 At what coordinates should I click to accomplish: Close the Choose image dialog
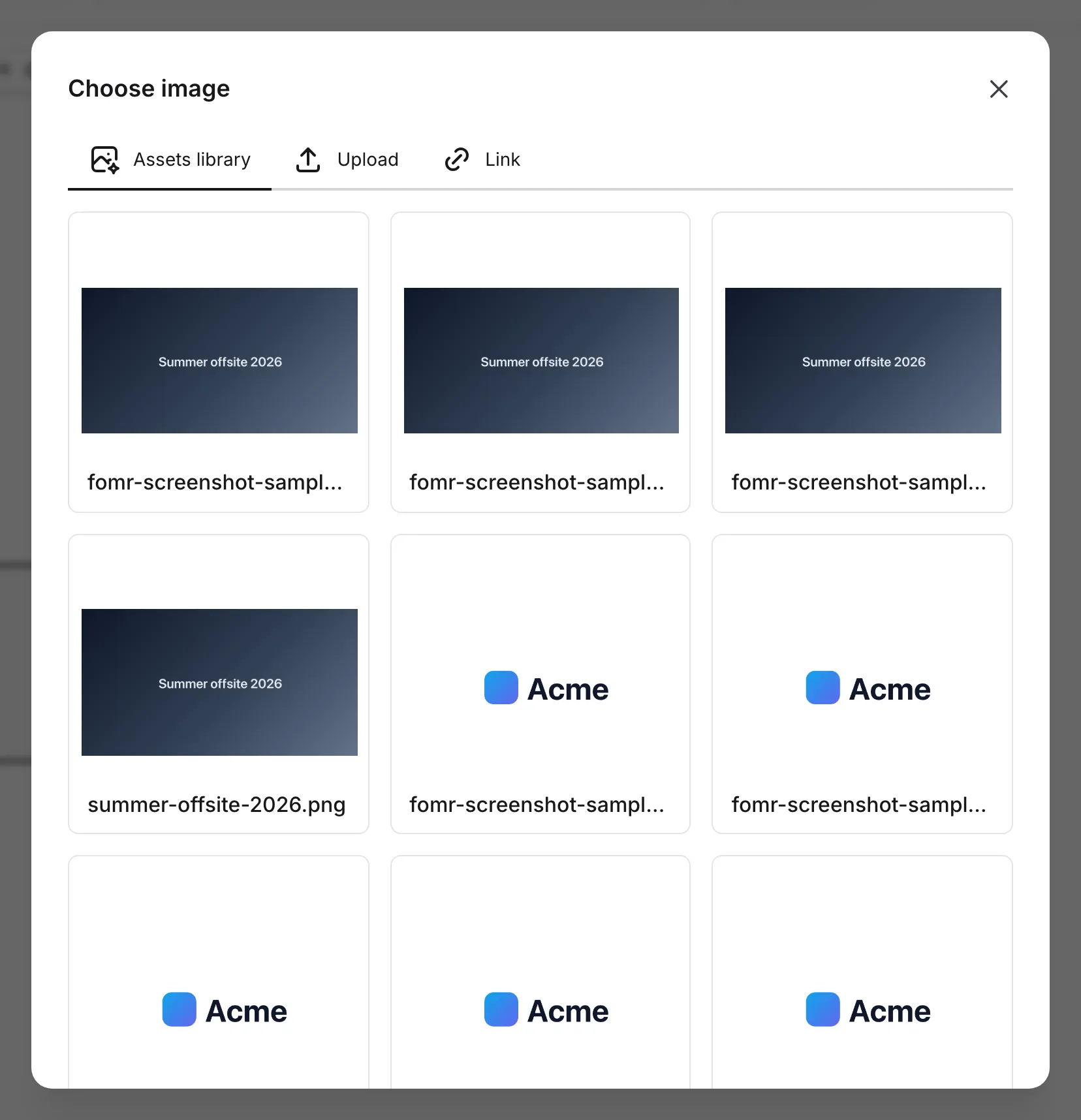tap(999, 89)
